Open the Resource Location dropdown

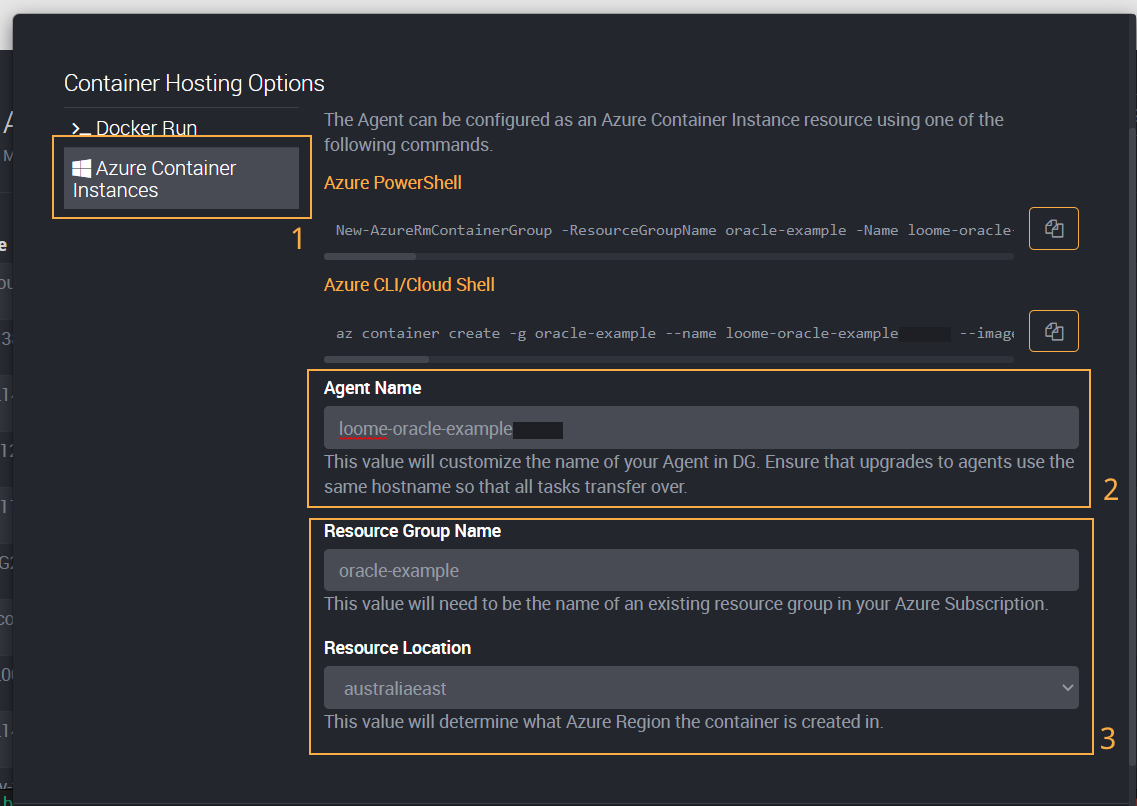[701, 688]
